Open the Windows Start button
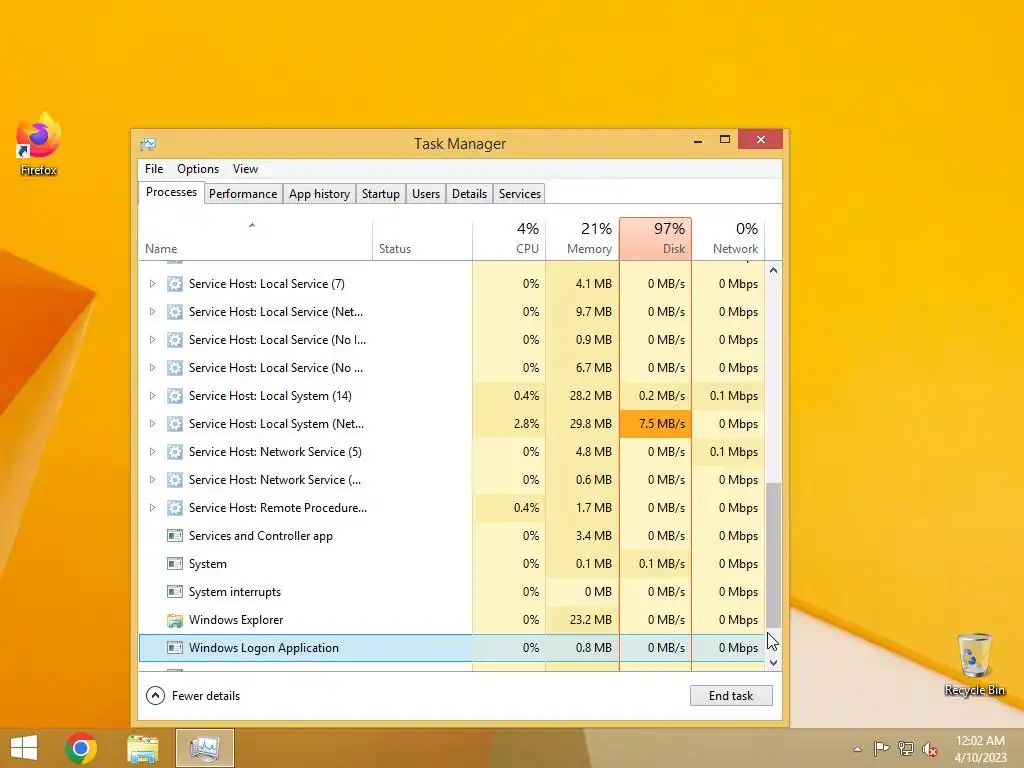The height and width of the screenshot is (768, 1024). (24, 748)
